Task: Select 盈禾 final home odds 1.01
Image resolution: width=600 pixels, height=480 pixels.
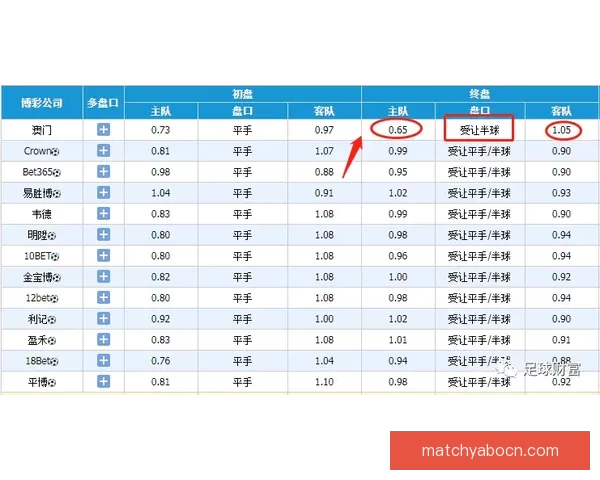Action: [x=398, y=340]
